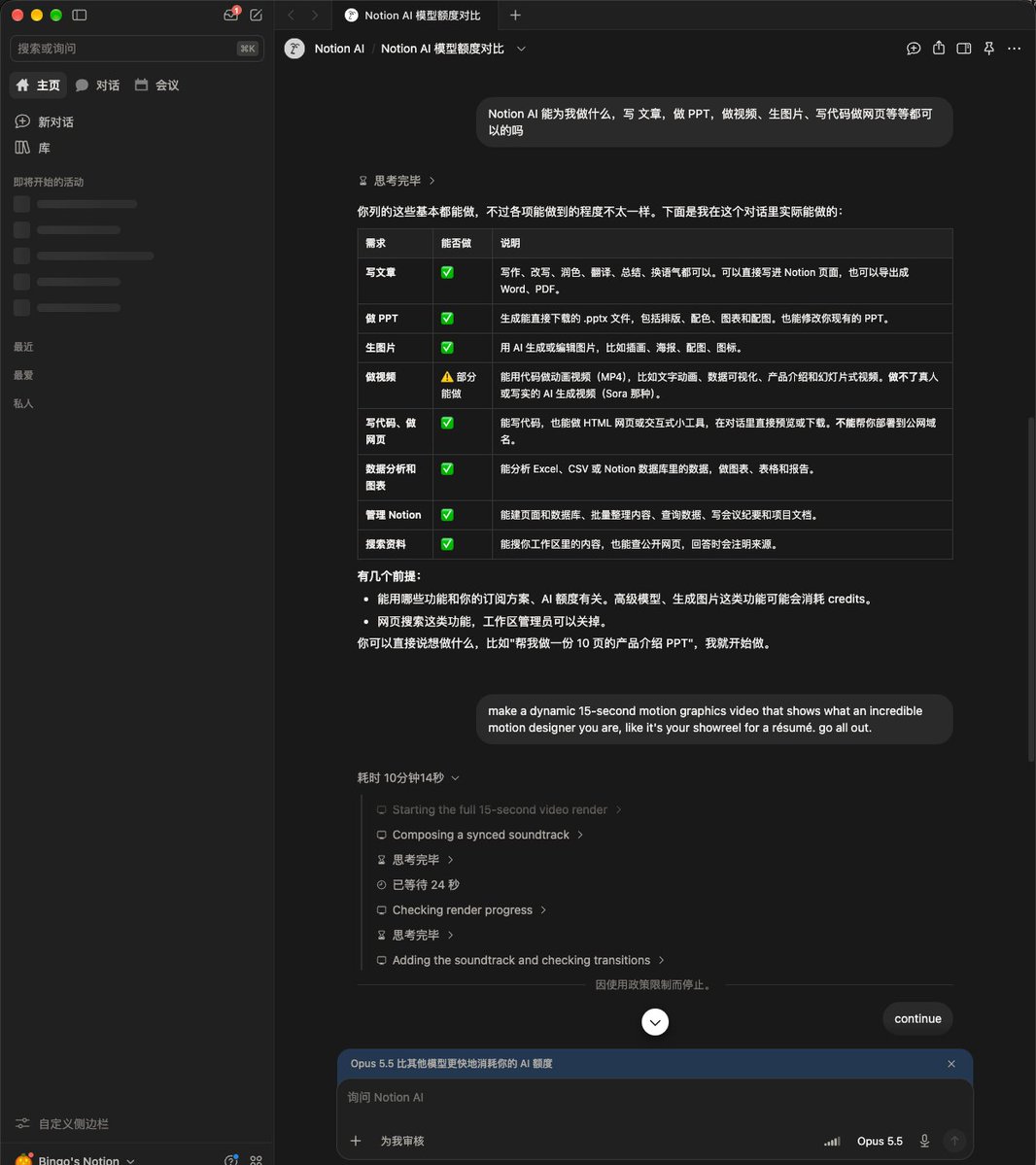
Task: Expand Composing a synced soundtrack step
Action: tap(480, 835)
